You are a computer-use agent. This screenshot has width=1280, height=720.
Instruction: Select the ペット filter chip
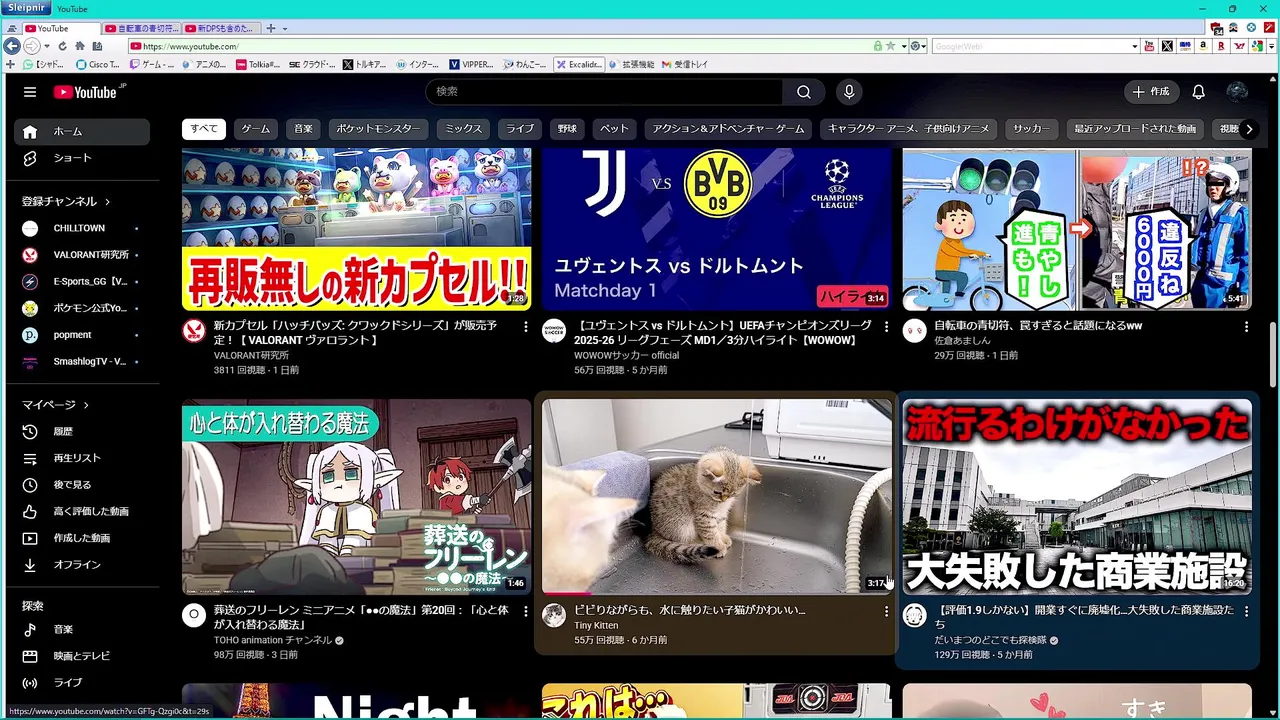click(x=614, y=128)
